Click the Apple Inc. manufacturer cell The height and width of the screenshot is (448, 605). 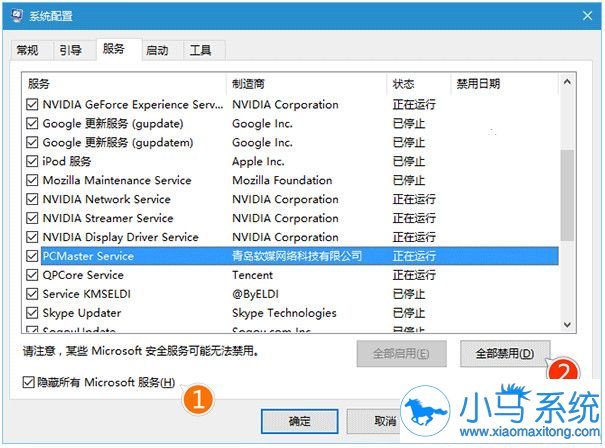258,161
